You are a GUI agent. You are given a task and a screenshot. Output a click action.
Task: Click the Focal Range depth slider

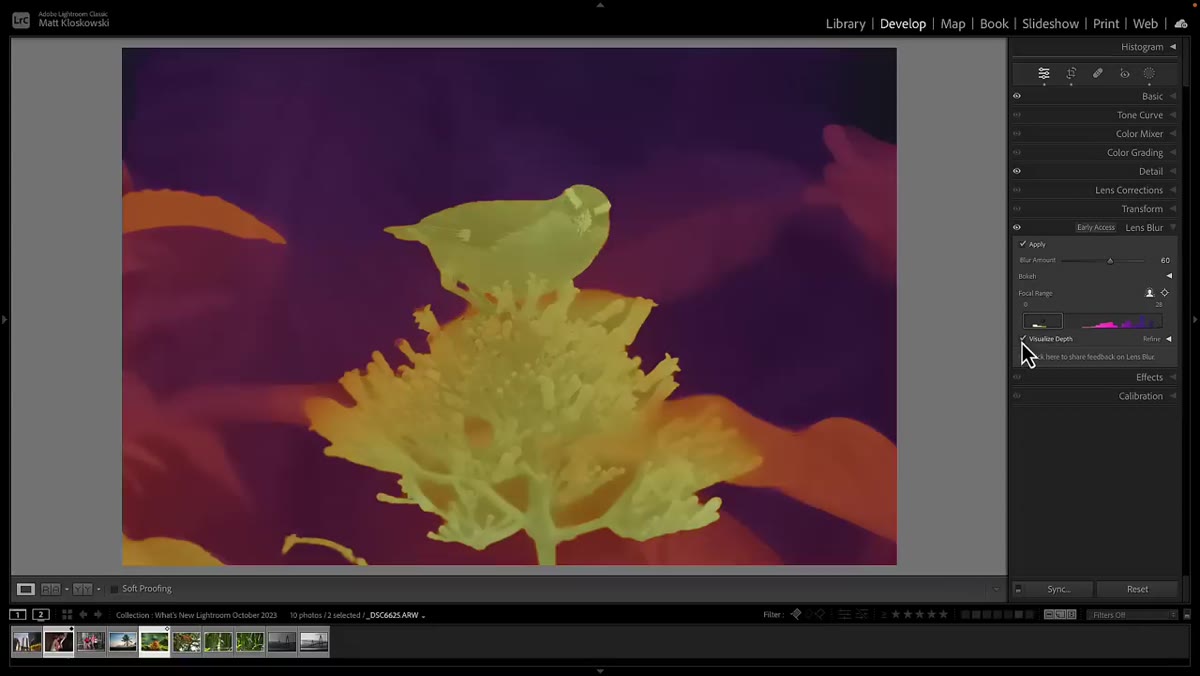pos(1092,321)
